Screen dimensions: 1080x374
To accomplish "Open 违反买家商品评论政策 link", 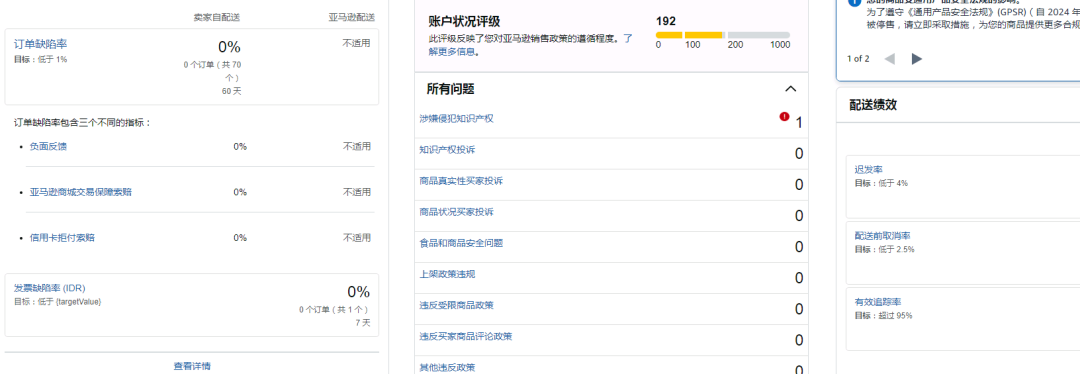I will click(466, 336).
